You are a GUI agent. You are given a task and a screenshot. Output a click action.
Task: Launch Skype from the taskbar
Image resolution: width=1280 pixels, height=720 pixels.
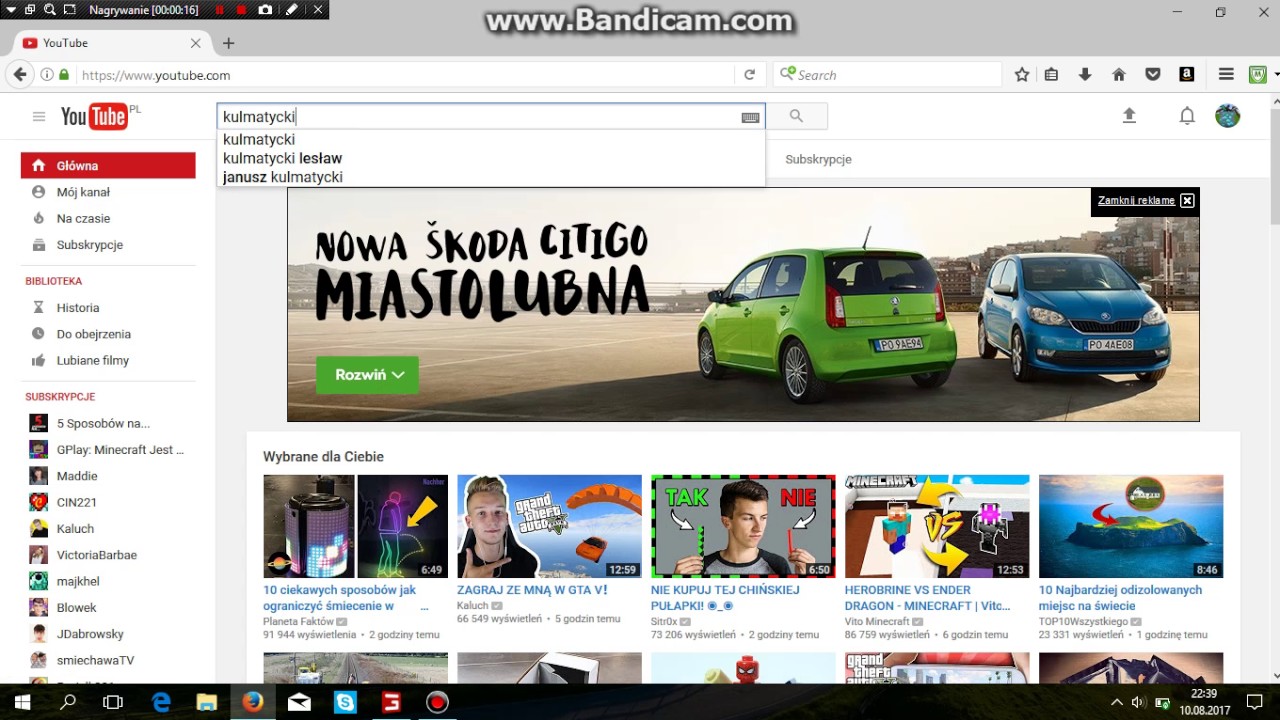(x=345, y=703)
